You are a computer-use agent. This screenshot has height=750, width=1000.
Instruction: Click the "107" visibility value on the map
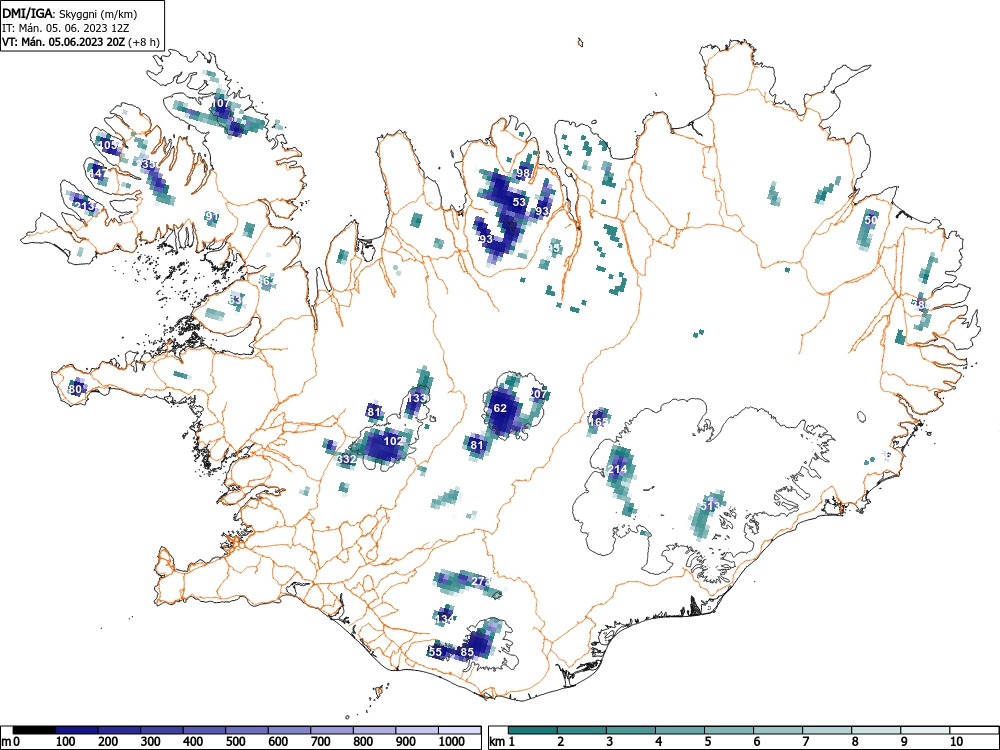pos(221,103)
